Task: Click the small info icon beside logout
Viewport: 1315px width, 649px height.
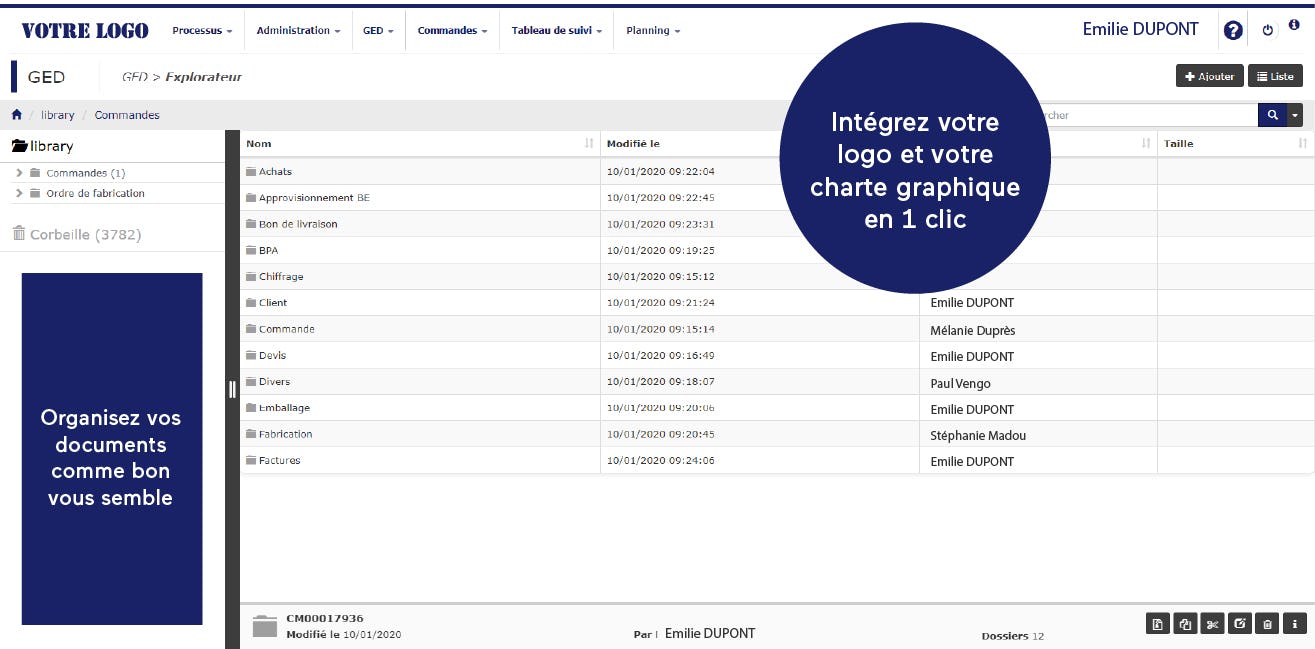Action: (1295, 25)
